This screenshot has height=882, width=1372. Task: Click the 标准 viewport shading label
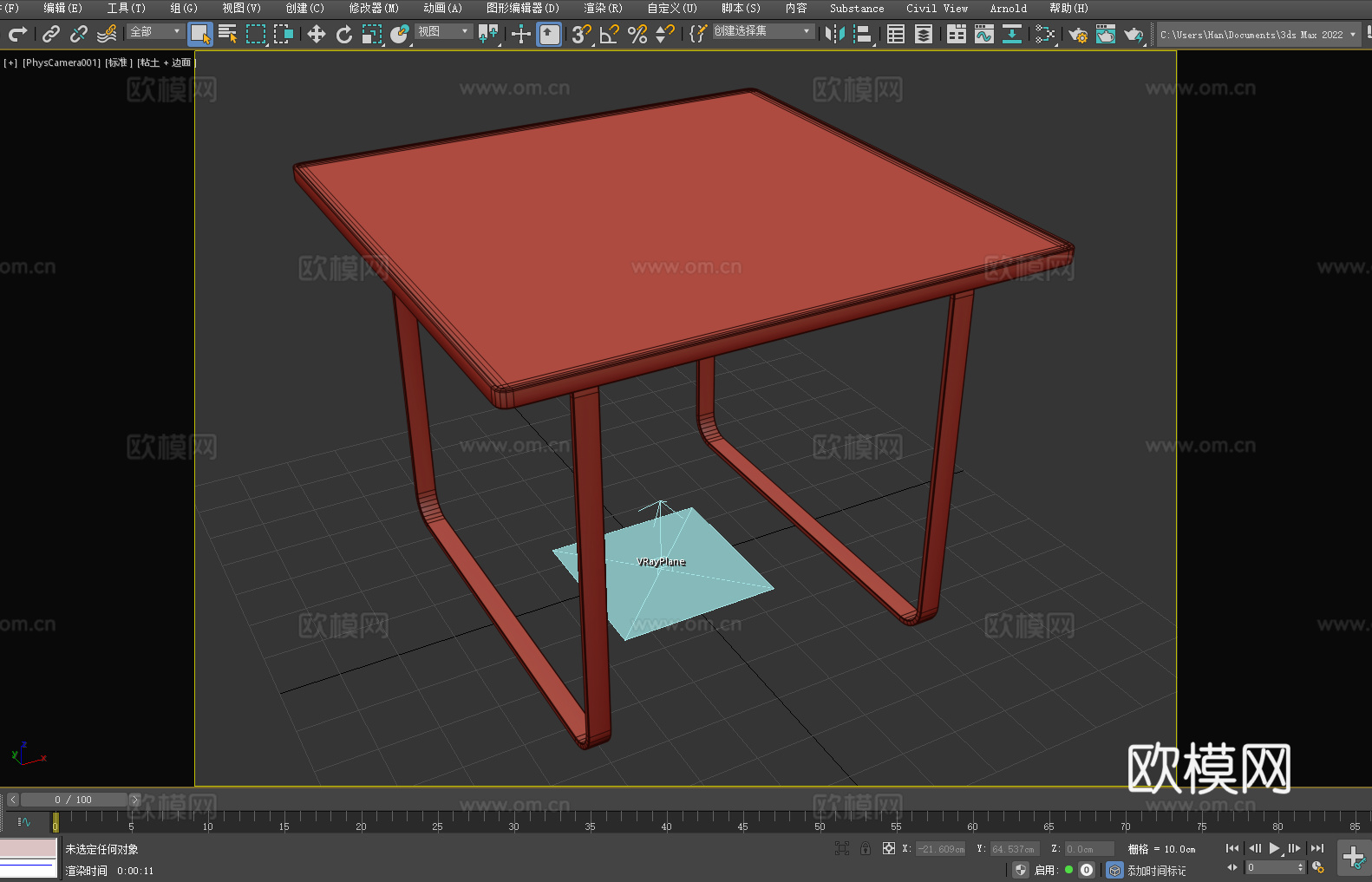coord(119,62)
